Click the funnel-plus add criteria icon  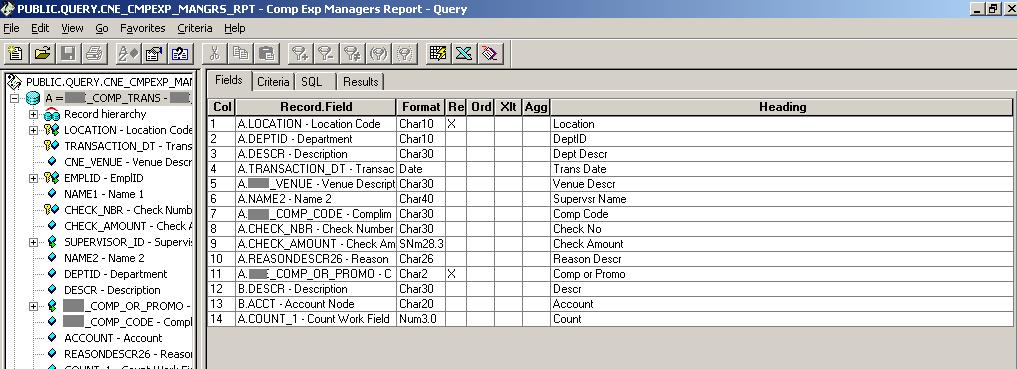point(299,53)
